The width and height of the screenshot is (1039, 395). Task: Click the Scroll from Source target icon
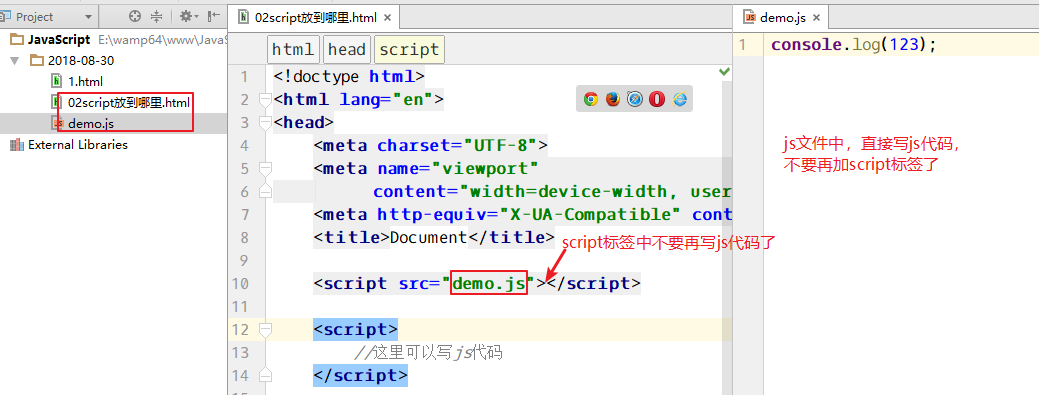(135, 17)
